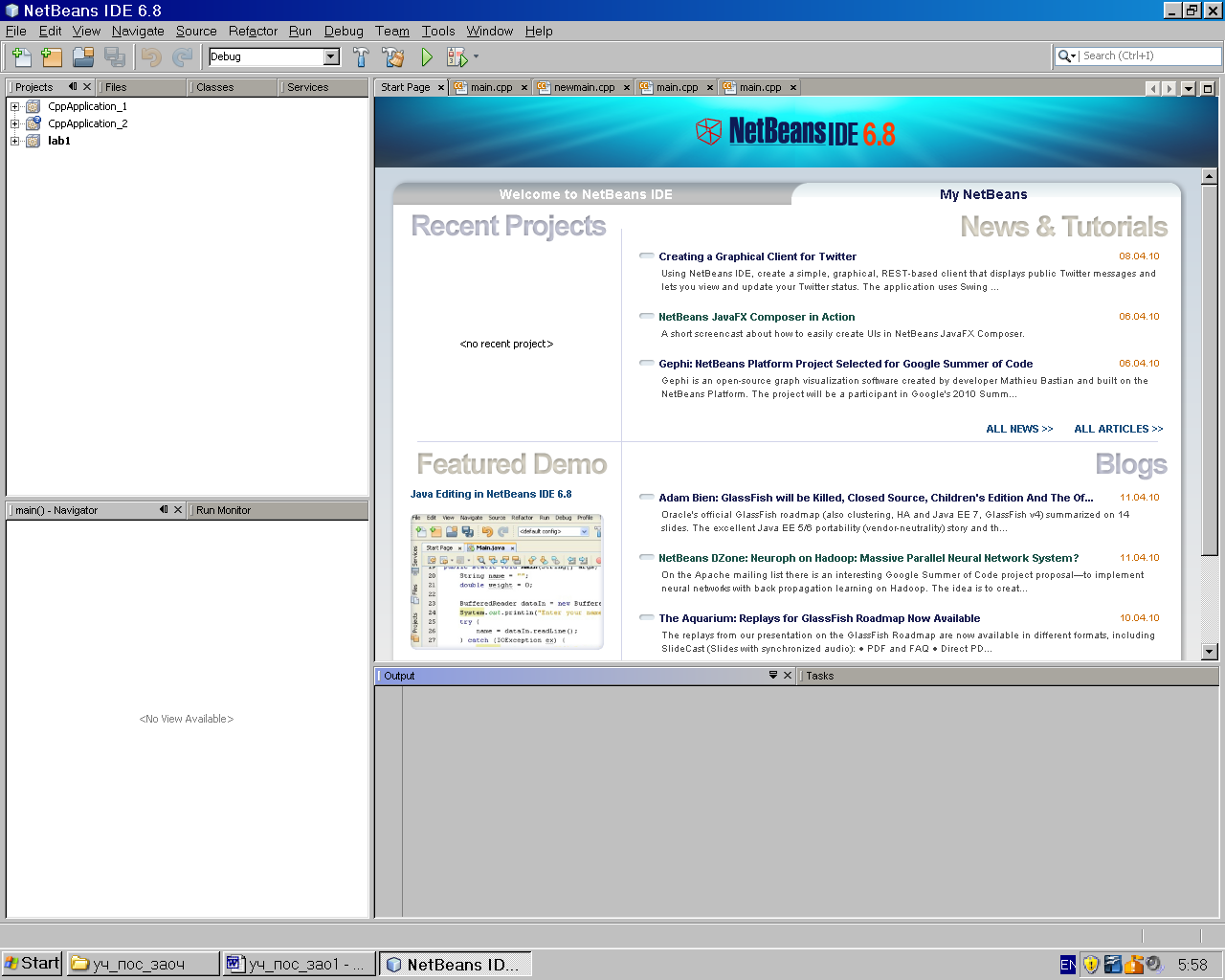The image size is (1225, 980).
Task: Open the File menu
Action: (x=16, y=31)
